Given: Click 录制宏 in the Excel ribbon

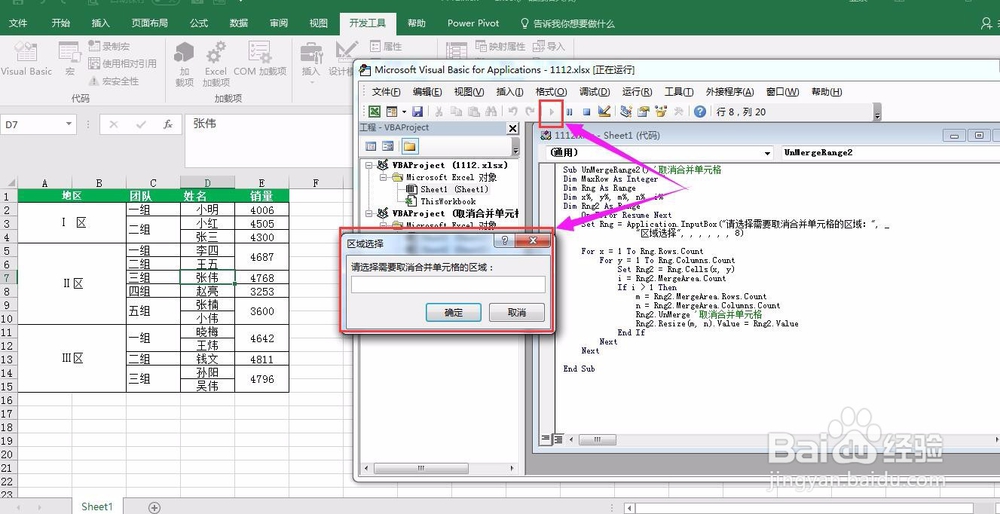Looking at the screenshot, I should coord(109,46).
